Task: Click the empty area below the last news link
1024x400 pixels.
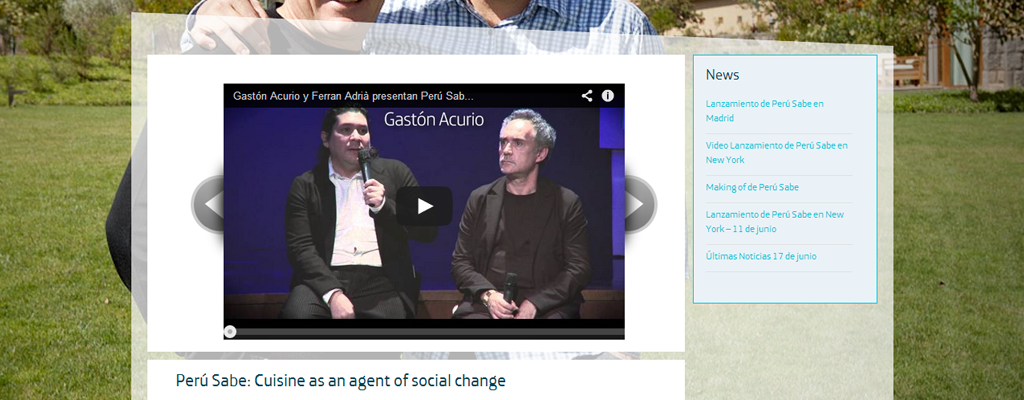Action: pyautogui.click(x=784, y=286)
